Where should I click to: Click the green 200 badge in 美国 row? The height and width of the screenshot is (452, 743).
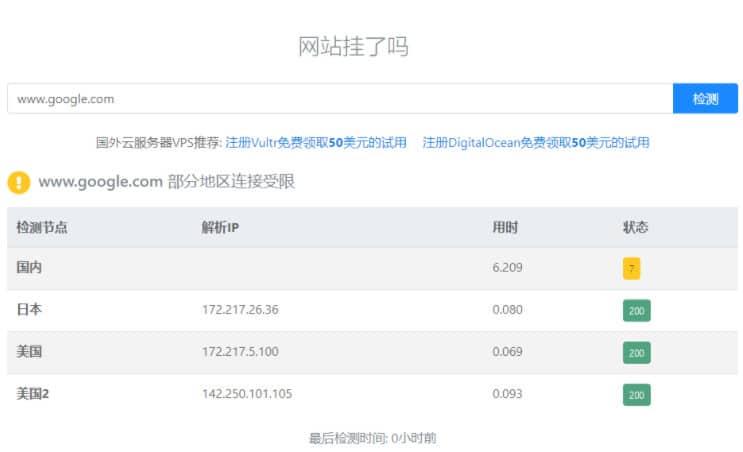(x=636, y=353)
